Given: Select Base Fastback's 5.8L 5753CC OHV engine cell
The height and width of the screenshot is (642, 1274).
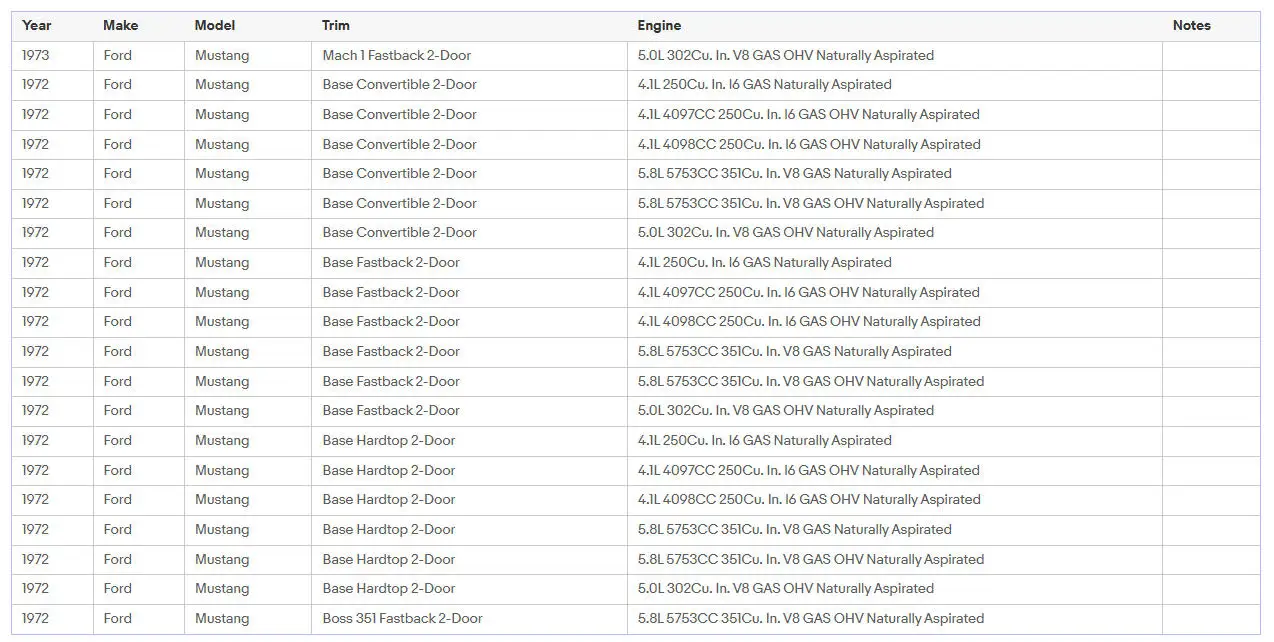Looking at the screenshot, I should click(894, 382).
